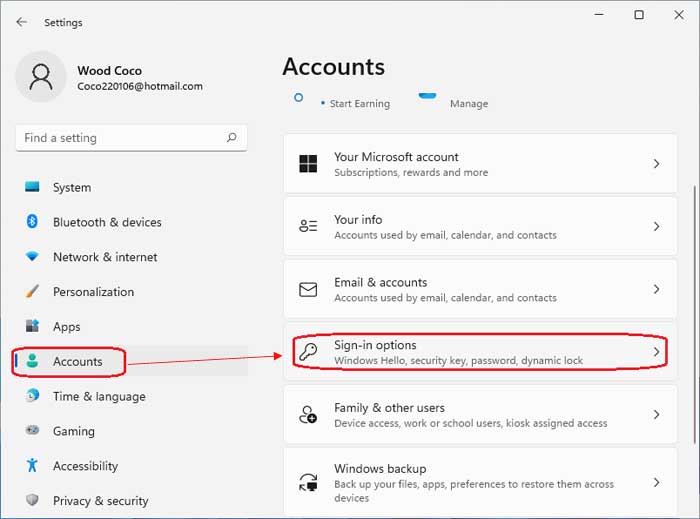Viewport: 700px width, 519px height.
Task: Click the Find a setting field
Action: [x=131, y=138]
